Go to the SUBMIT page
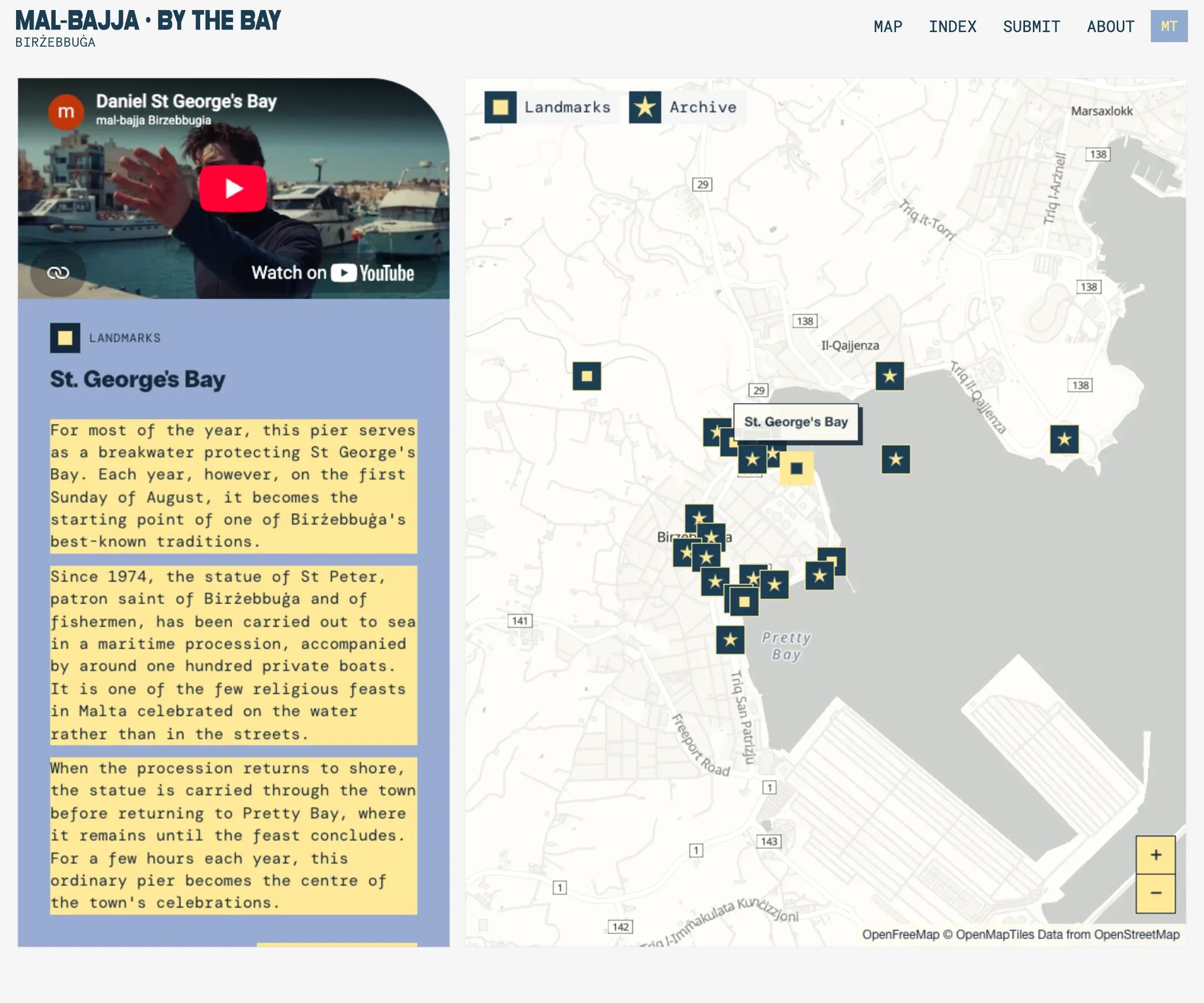Image resolution: width=1204 pixels, height=1003 pixels. pyautogui.click(x=1031, y=27)
